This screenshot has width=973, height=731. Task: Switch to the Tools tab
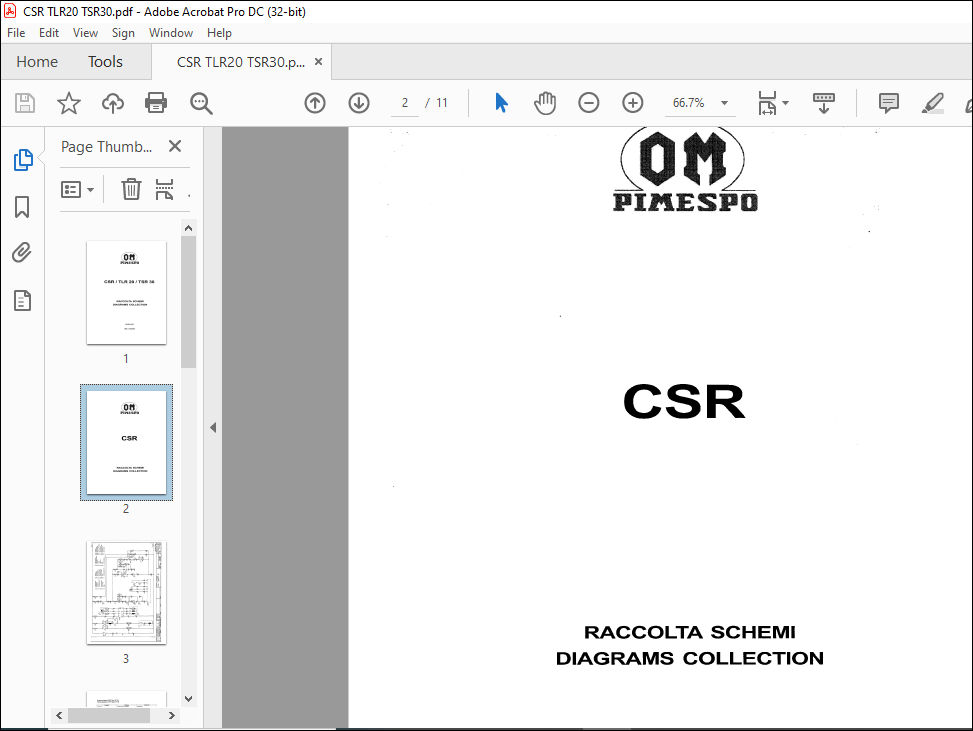pos(105,62)
